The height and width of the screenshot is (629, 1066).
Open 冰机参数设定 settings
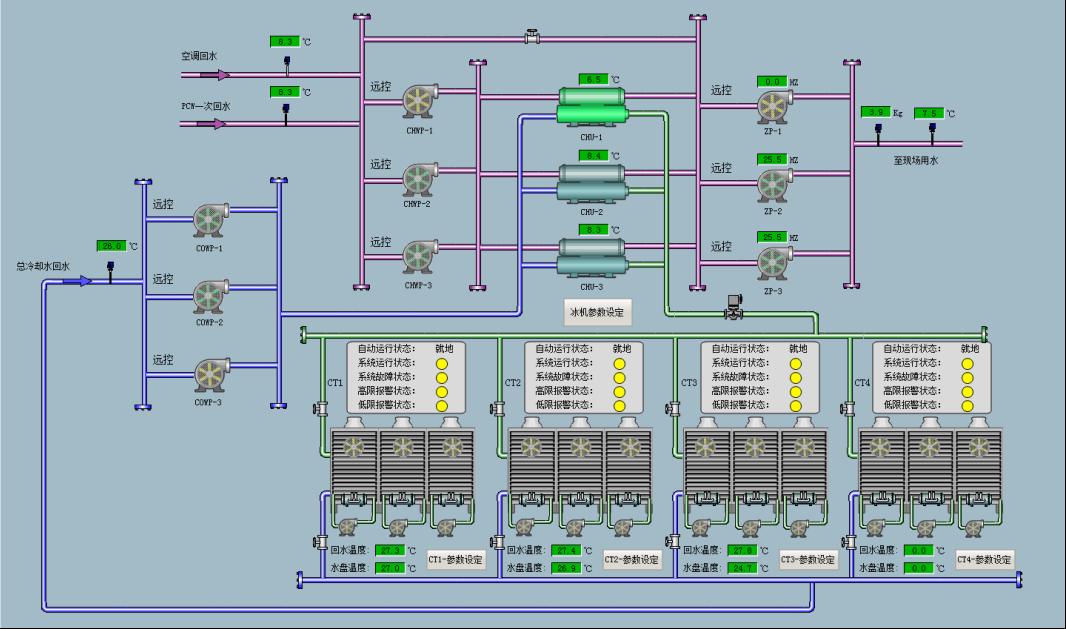[x=598, y=313]
